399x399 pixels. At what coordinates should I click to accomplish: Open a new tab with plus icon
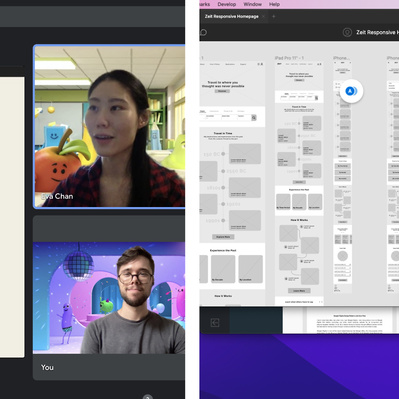tap(274, 16)
